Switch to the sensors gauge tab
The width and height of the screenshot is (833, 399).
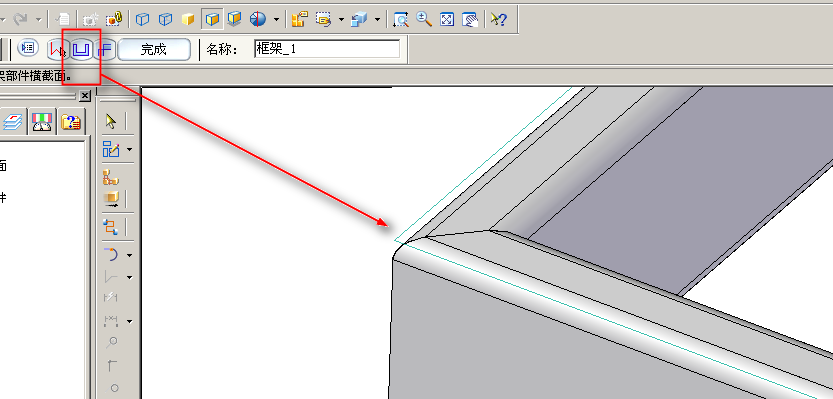[x=42, y=122]
